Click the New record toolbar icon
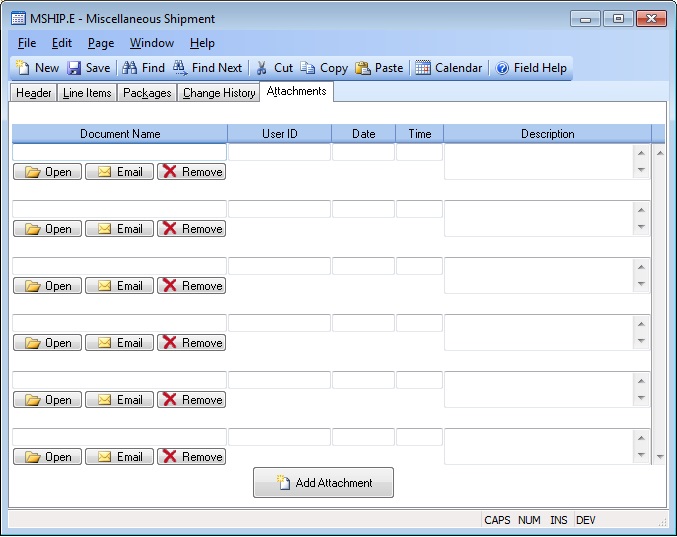Image resolution: width=677 pixels, height=537 pixels. [23, 68]
